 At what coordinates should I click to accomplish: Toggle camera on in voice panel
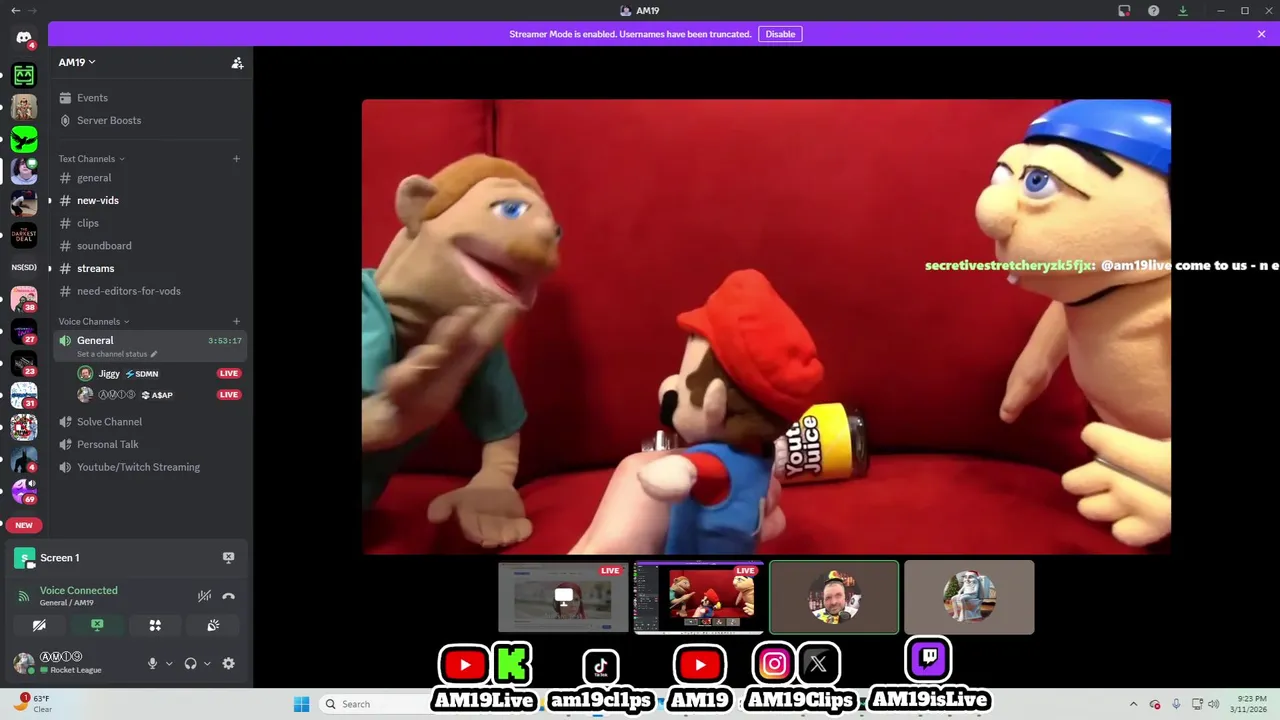pos(39,625)
